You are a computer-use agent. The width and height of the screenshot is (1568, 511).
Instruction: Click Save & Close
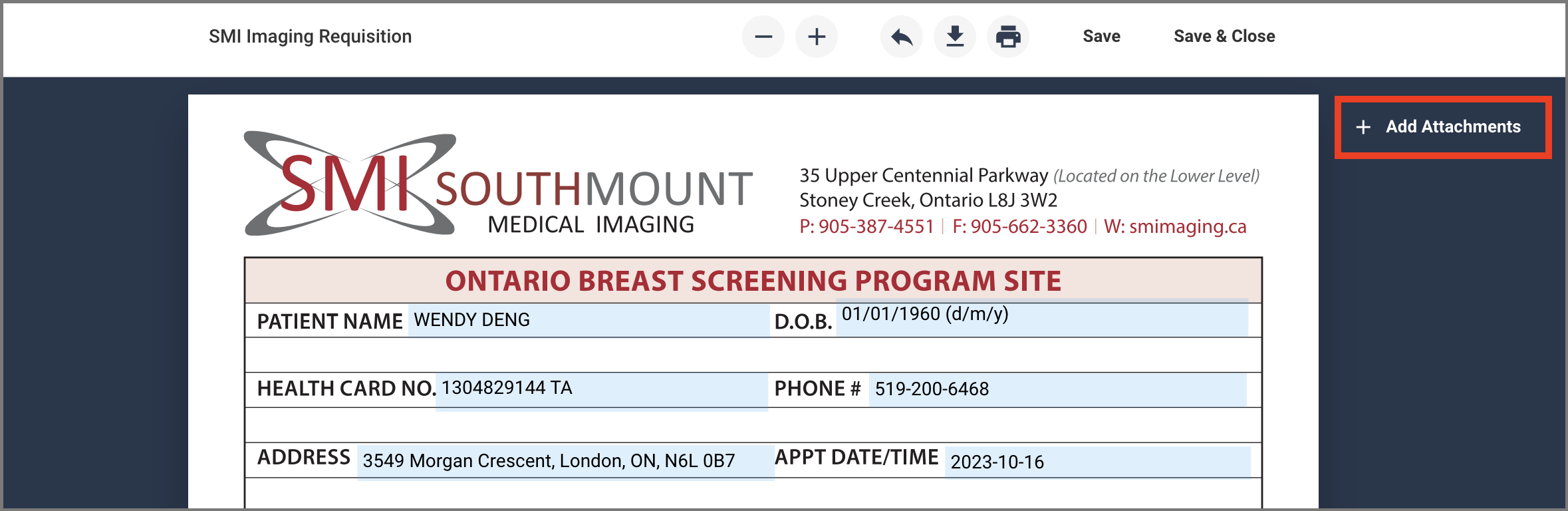pos(1224,37)
